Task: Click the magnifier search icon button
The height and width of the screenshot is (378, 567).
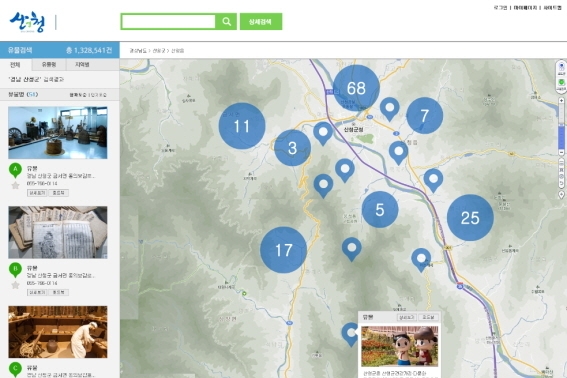Action: point(226,22)
